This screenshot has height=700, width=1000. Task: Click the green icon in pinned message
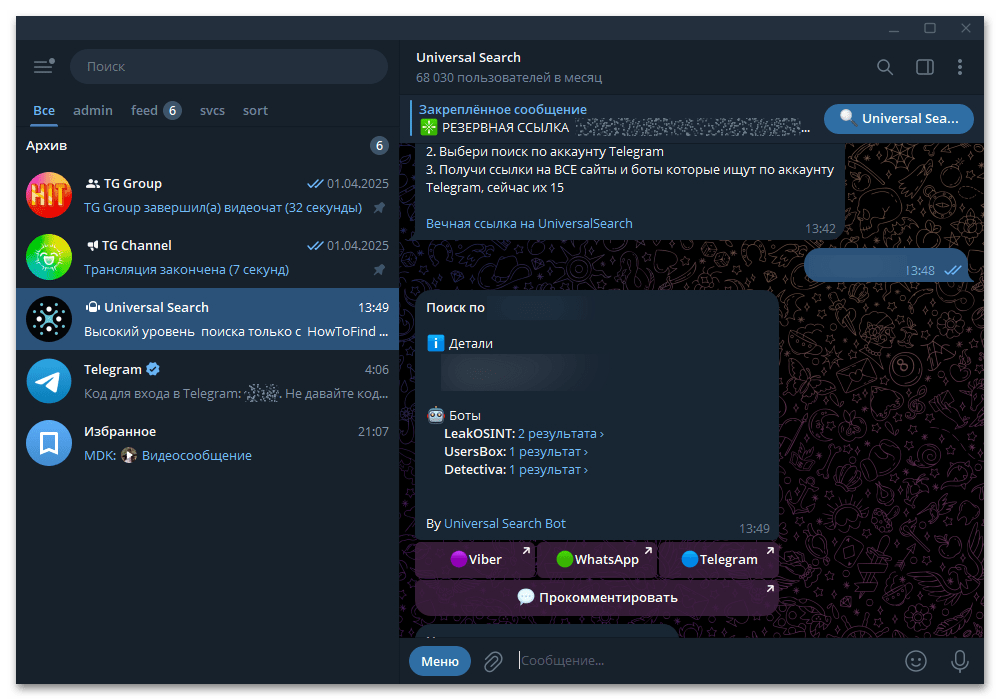tap(429, 127)
